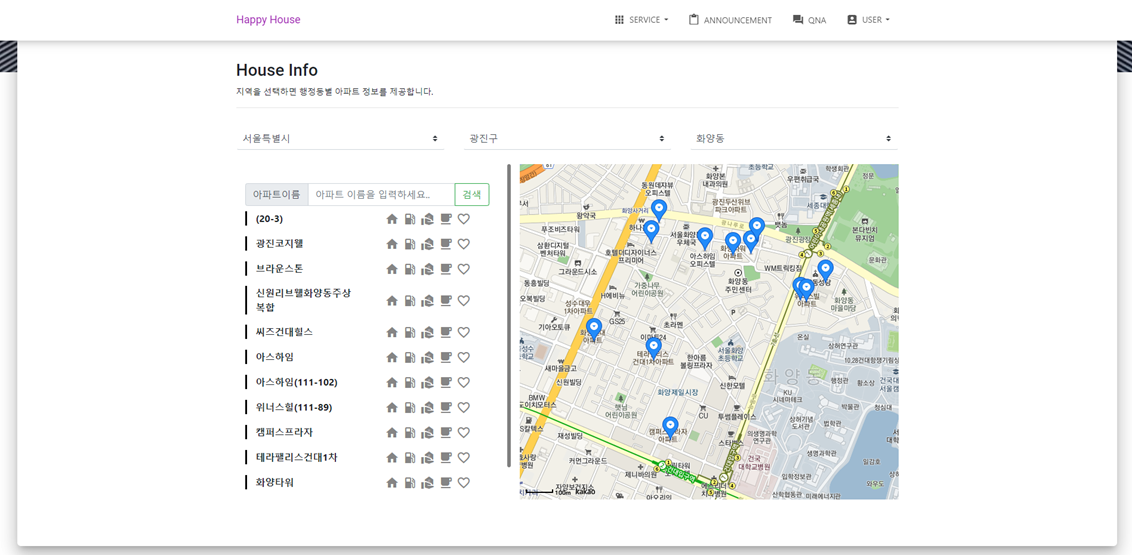The height and width of the screenshot is (555, 1132).
Task: Toggle the heart for 광진코지웰
Action: [463, 244]
